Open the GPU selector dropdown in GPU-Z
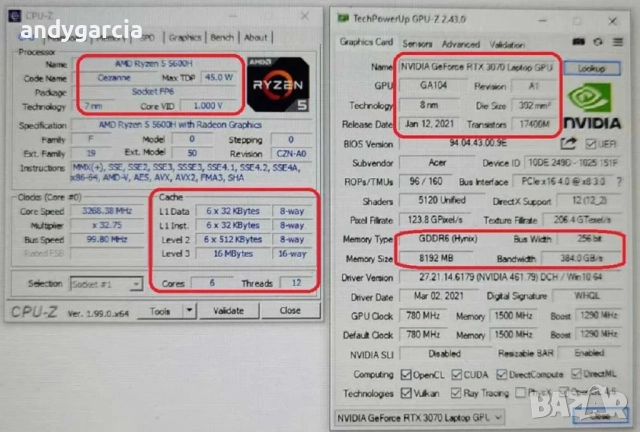 pos(419,418)
